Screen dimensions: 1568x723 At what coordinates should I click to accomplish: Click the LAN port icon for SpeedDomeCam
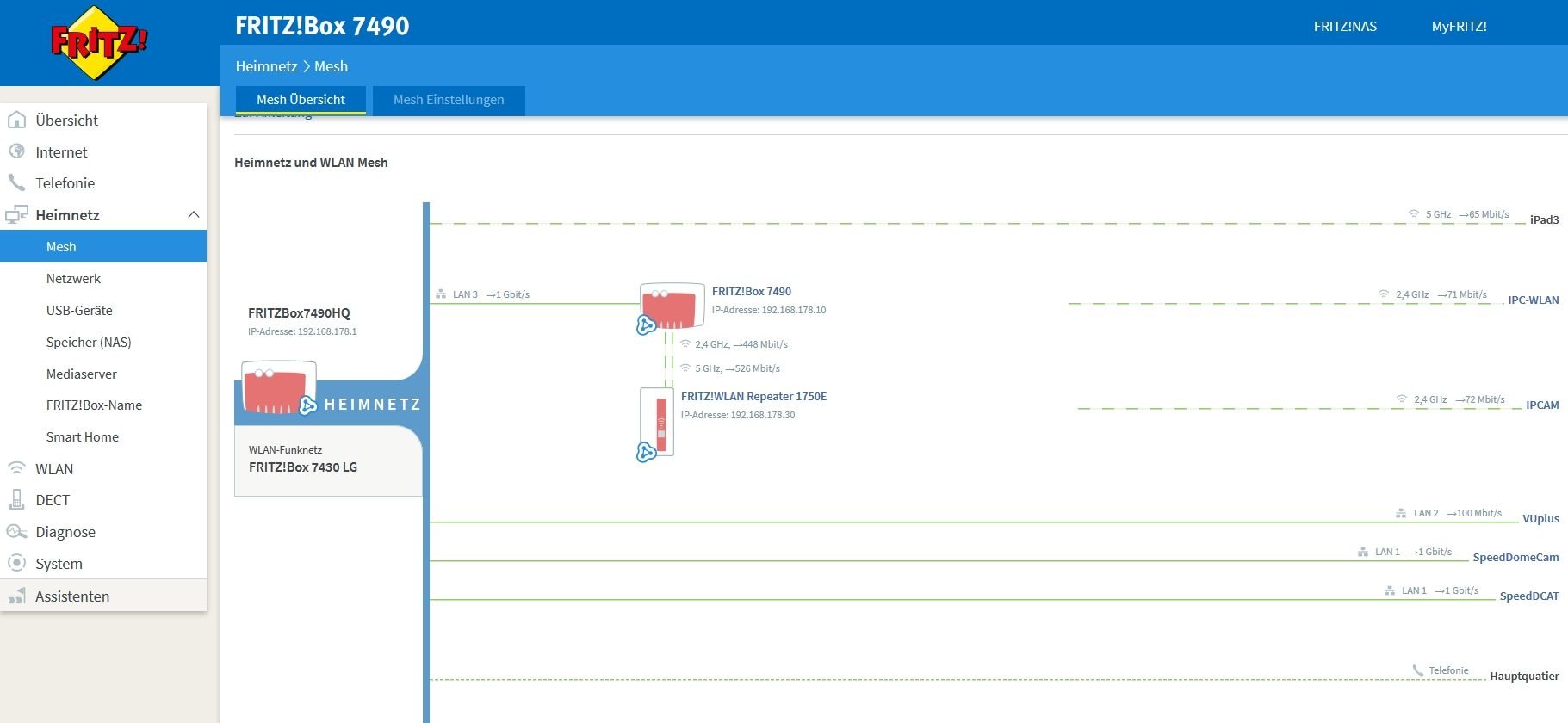point(1363,552)
